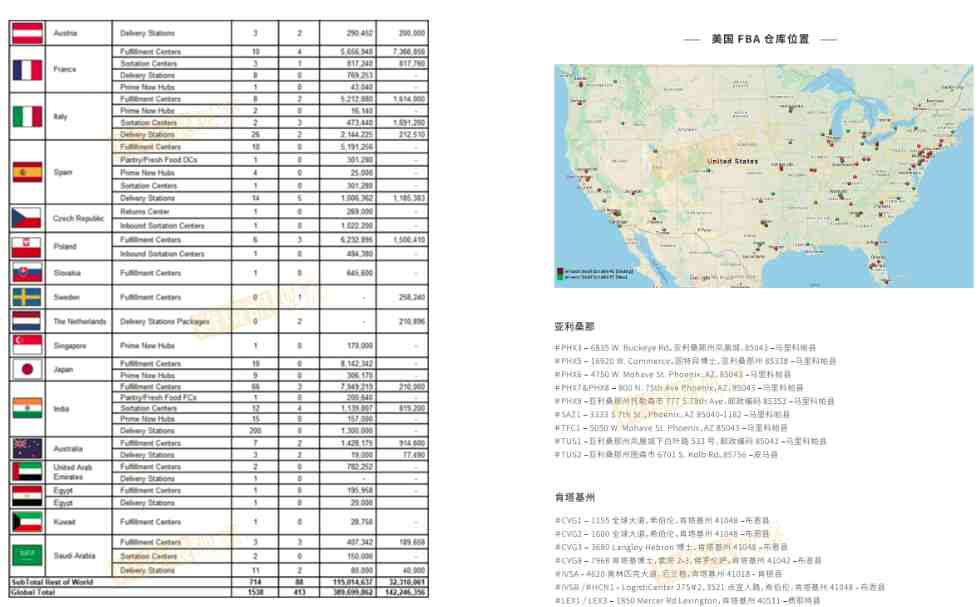
Task: Click the #PHX9 address line
Action: coord(694,401)
